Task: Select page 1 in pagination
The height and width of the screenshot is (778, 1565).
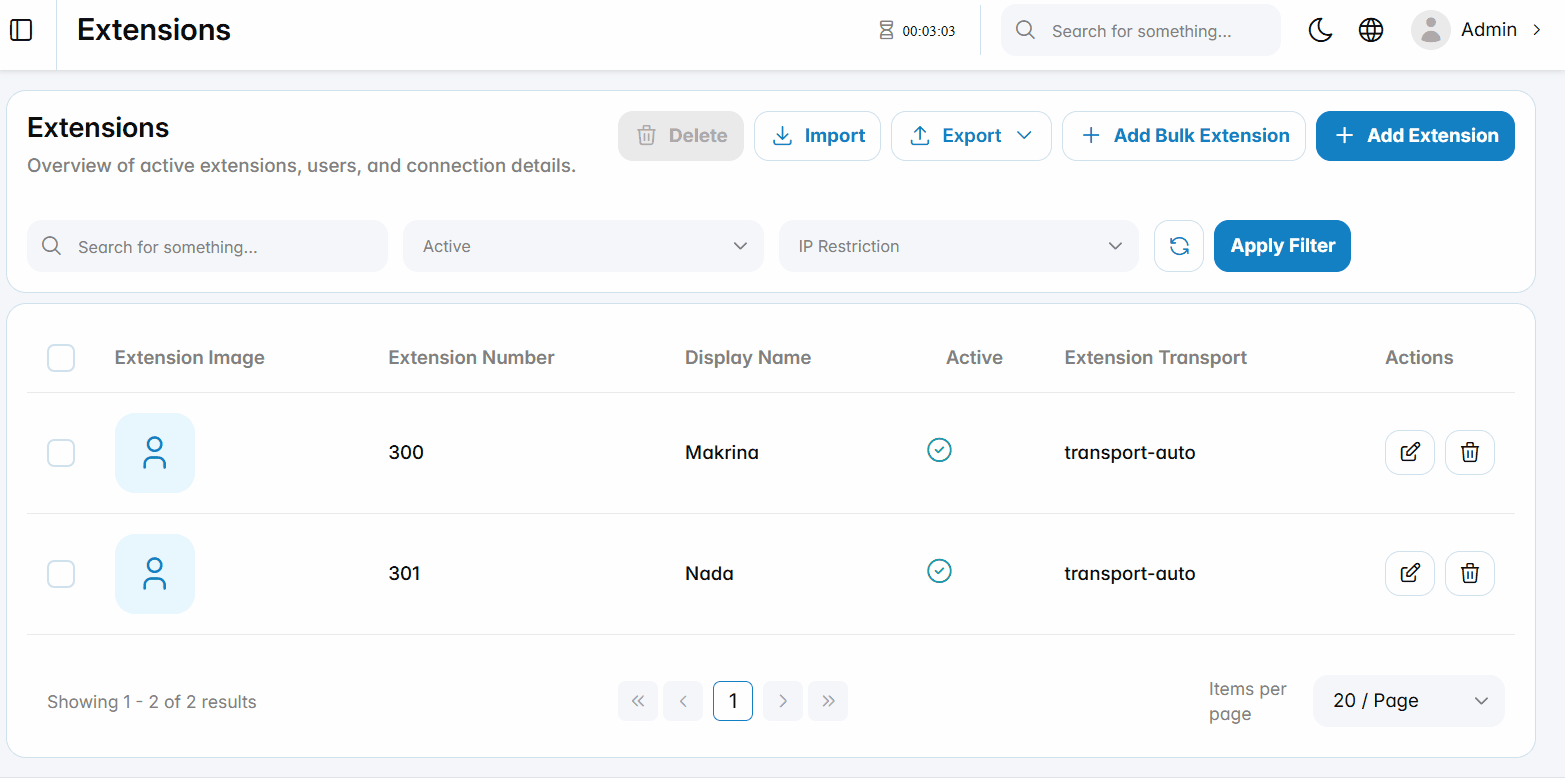Action: pos(733,701)
